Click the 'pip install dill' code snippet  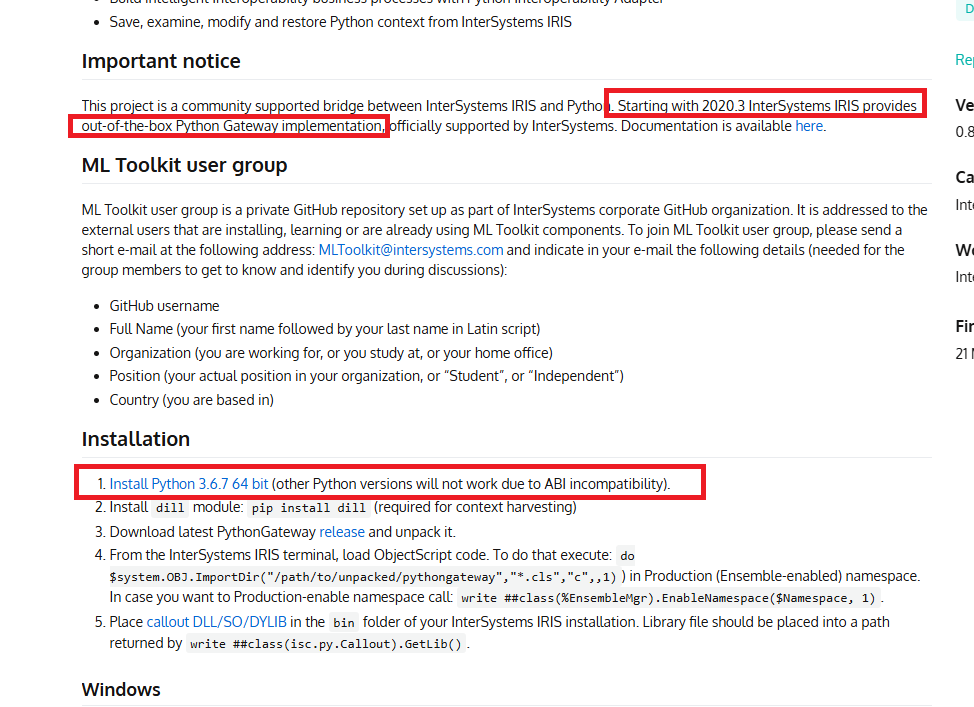click(309, 508)
